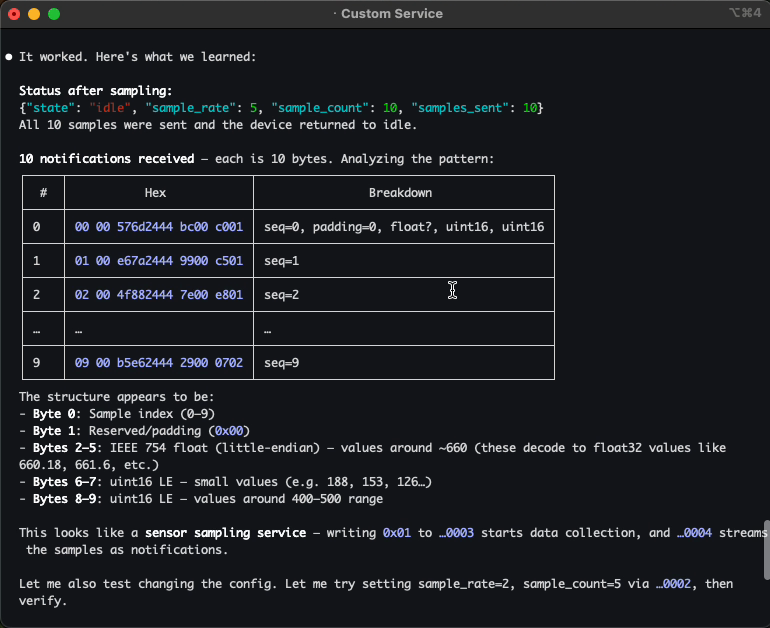
Task: Click the "Breakdown" column header
Action: 400,193
